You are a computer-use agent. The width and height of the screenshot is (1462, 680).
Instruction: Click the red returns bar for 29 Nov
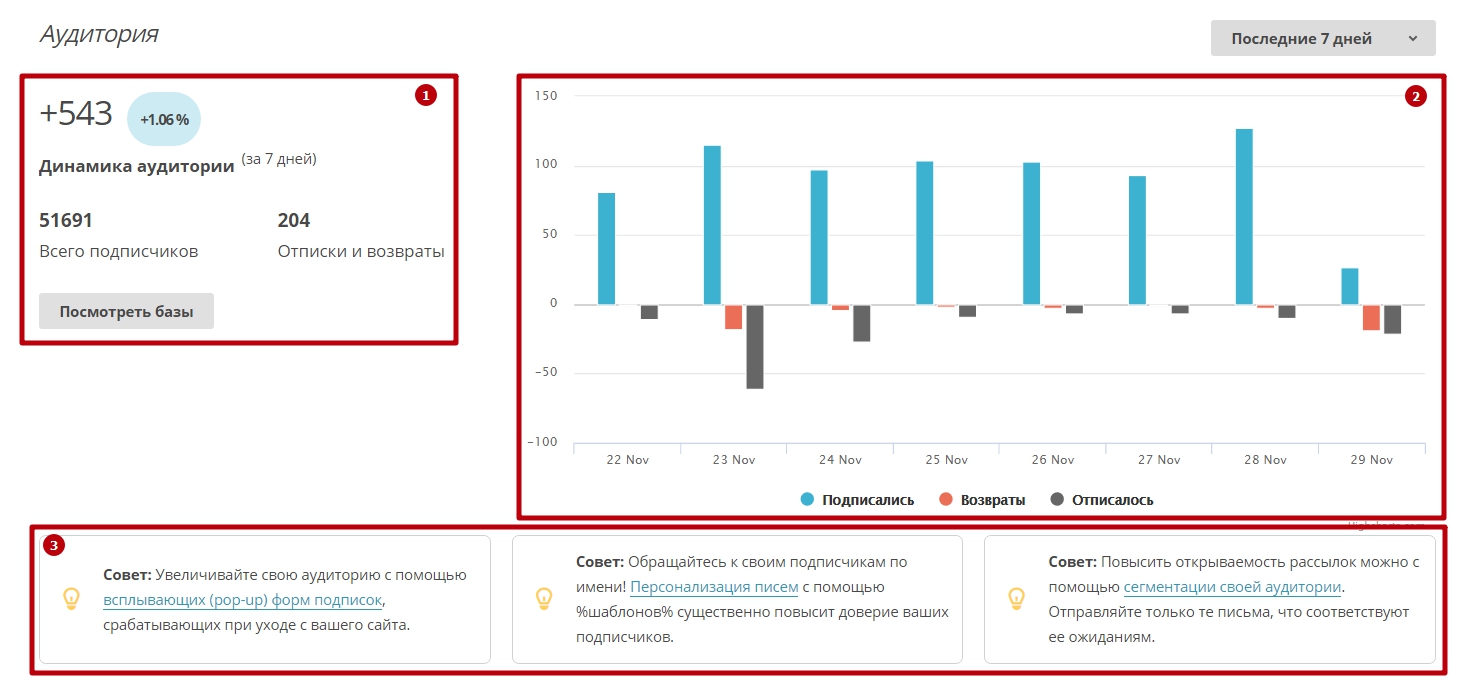1371,317
